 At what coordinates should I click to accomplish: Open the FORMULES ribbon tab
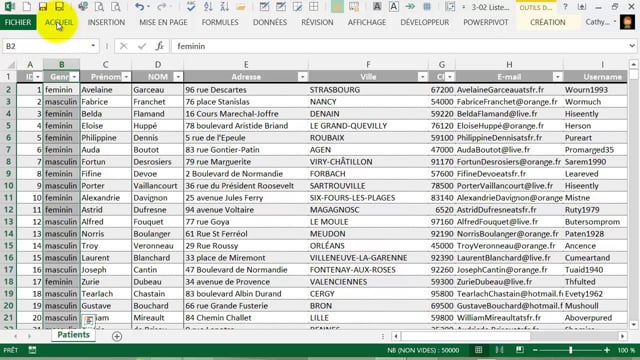tap(220, 22)
